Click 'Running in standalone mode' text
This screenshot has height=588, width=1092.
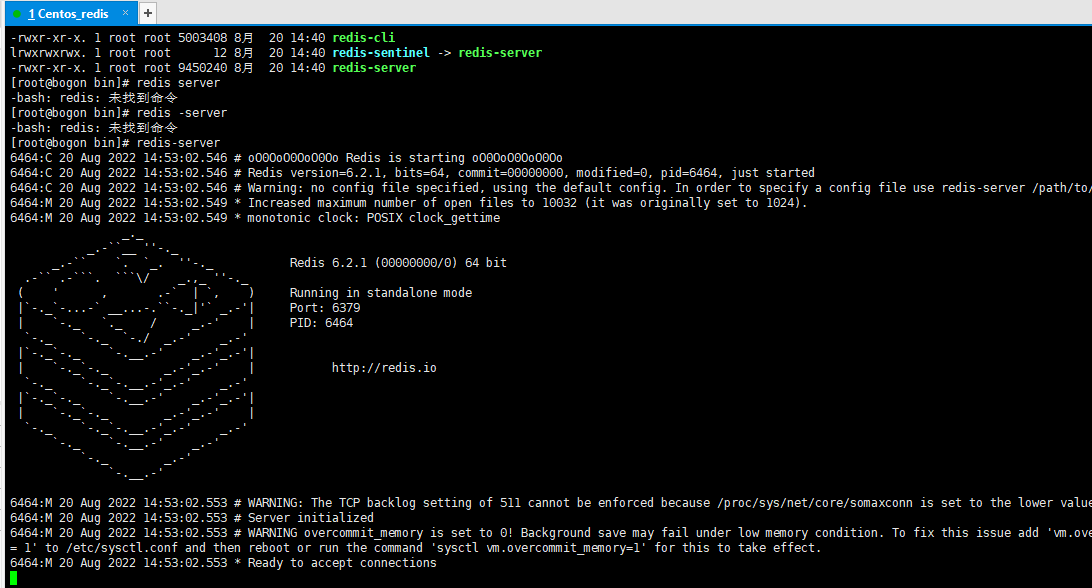pos(381,293)
